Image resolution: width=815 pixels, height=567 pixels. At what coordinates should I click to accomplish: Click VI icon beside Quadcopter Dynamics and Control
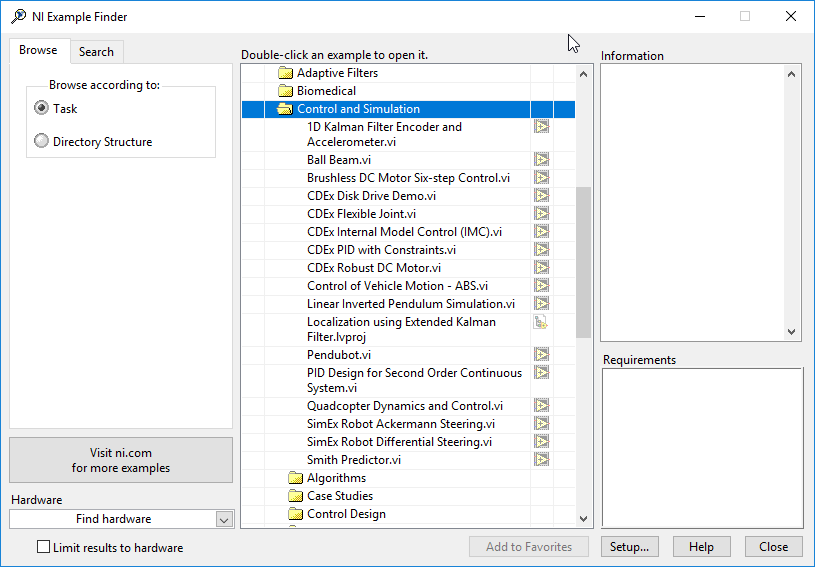541,405
